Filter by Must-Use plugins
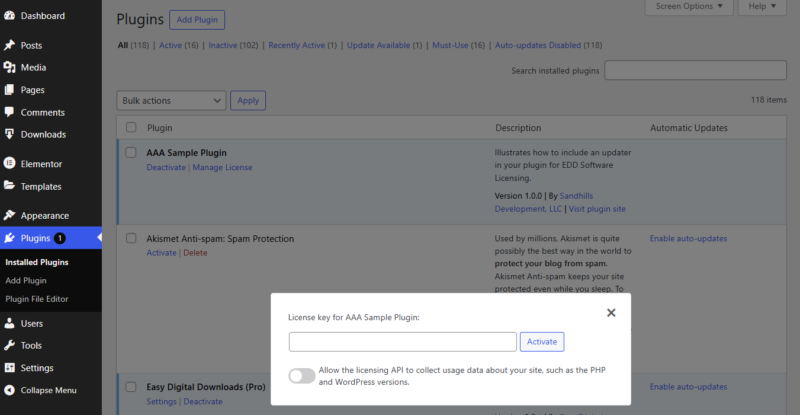 pyautogui.click(x=450, y=45)
